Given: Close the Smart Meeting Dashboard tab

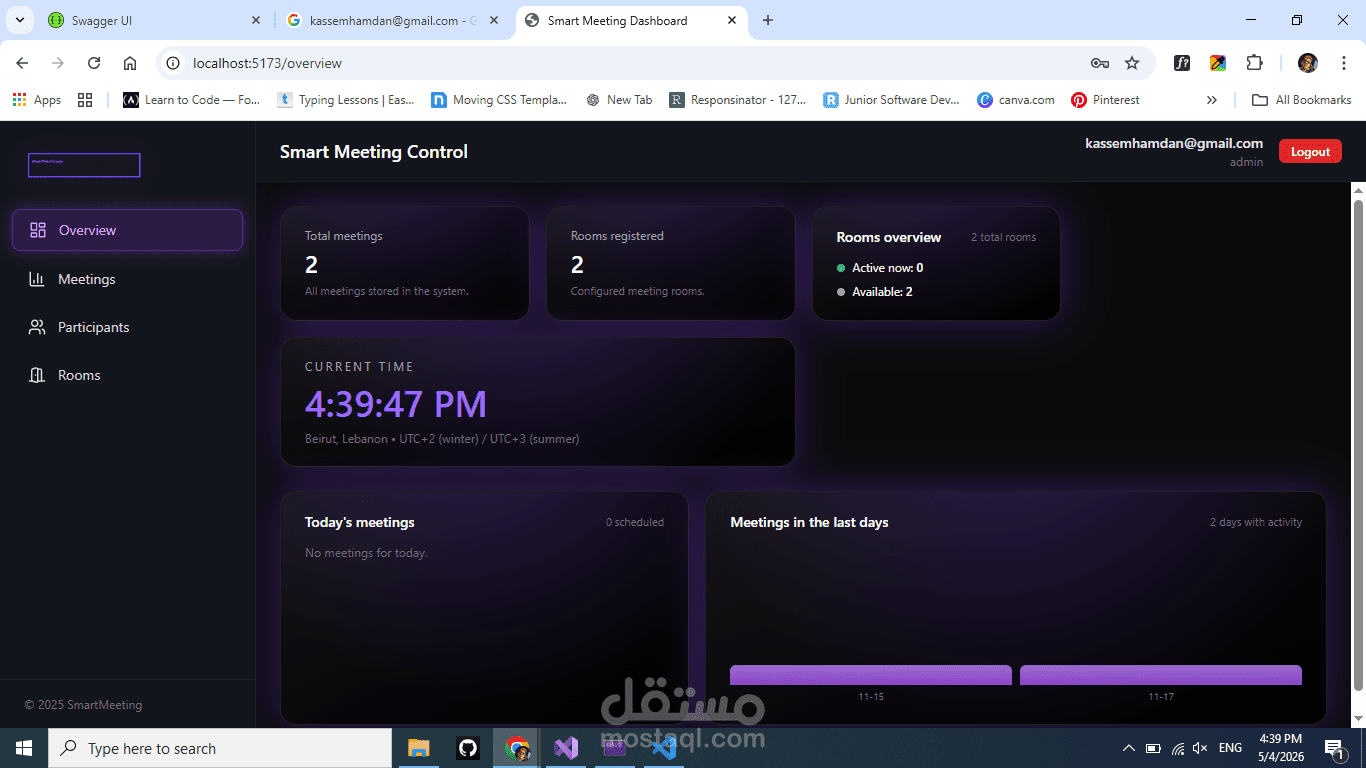Looking at the screenshot, I should pyautogui.click(x=732, y=20).
